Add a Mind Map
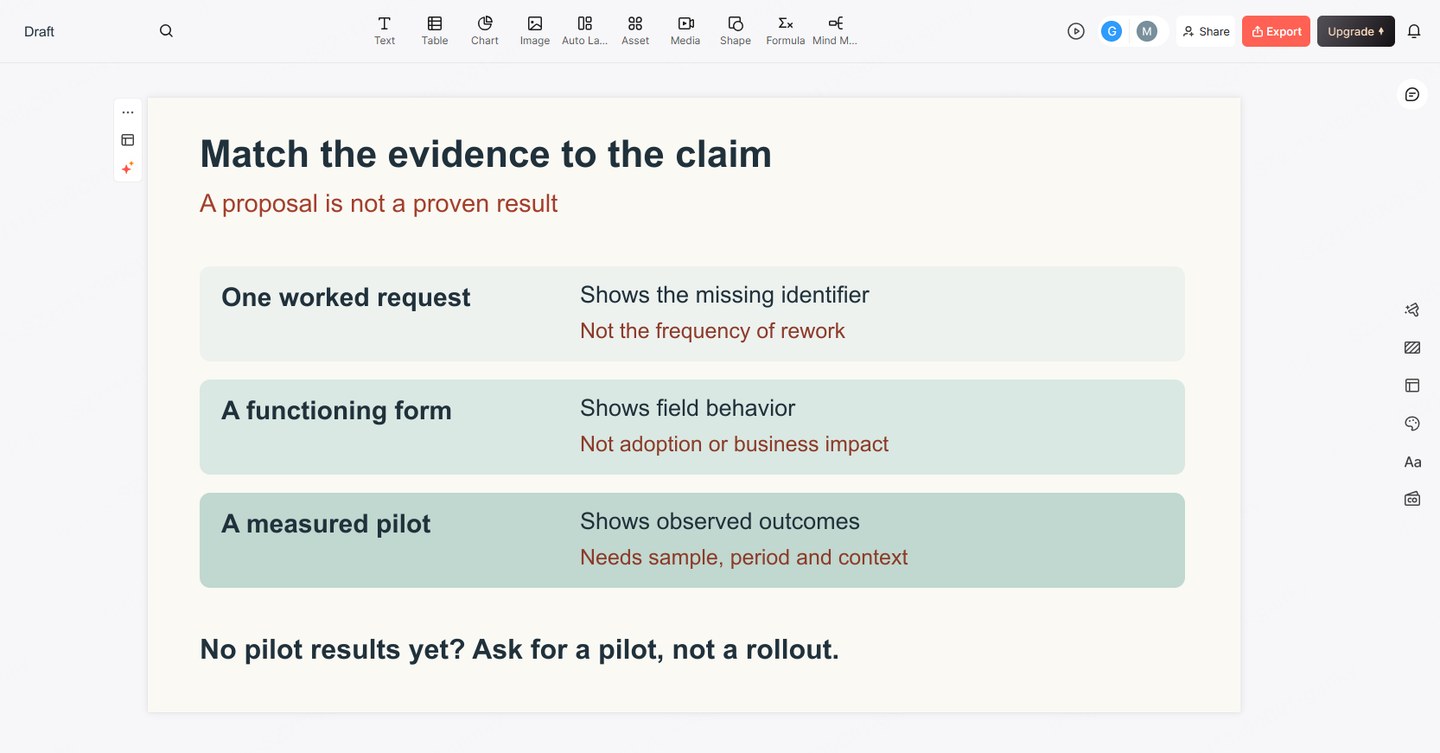This screenshot has height=753, width=1440. [x=835, y=31]
